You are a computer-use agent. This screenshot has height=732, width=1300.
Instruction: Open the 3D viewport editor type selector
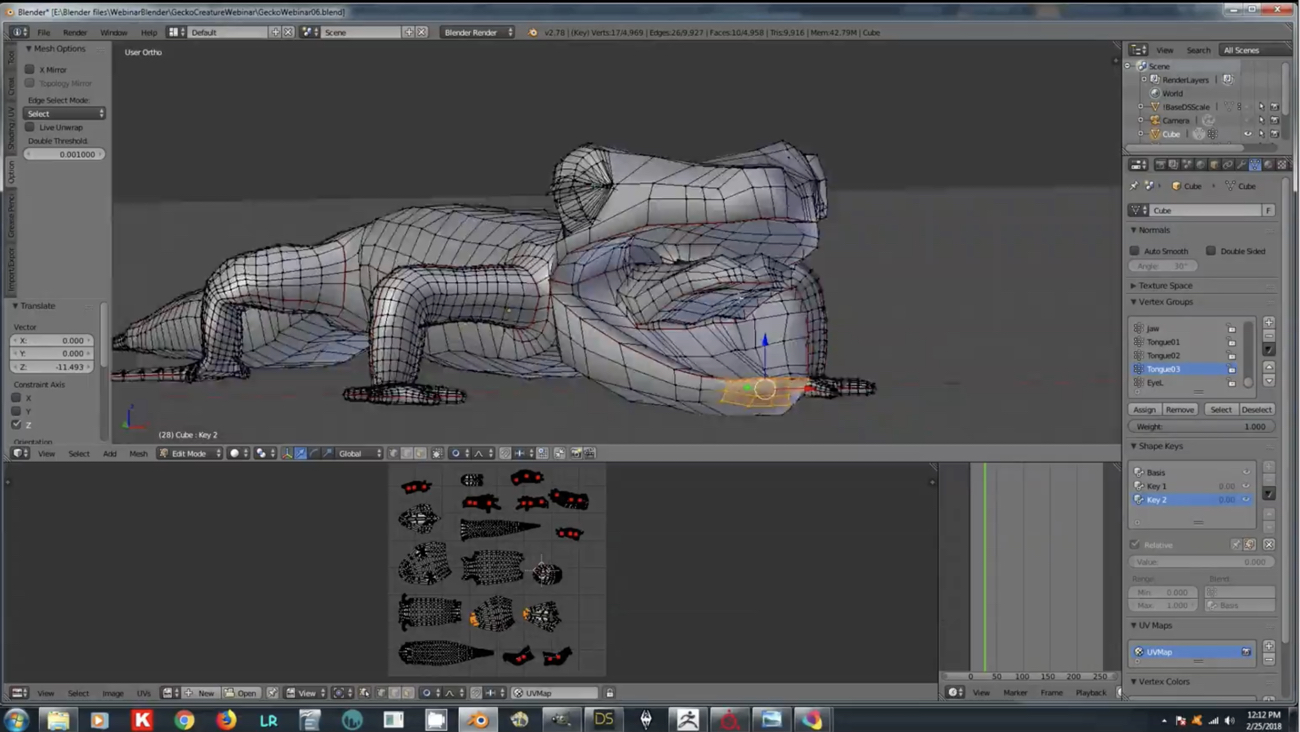pyautogui.click(x=18, y=453)
